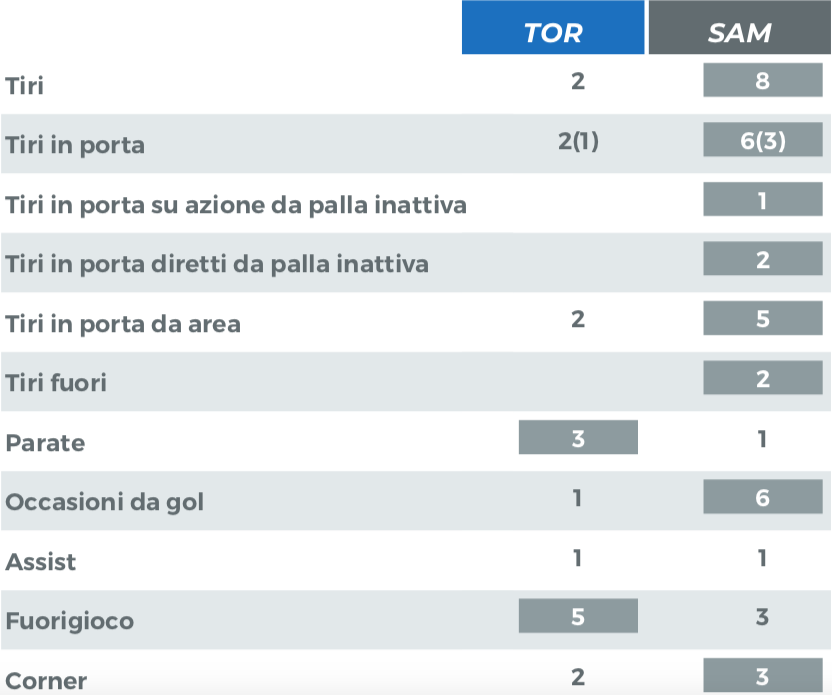
Task: Click SAM's highlighted Corner value 3
Action: click(762, 677)
